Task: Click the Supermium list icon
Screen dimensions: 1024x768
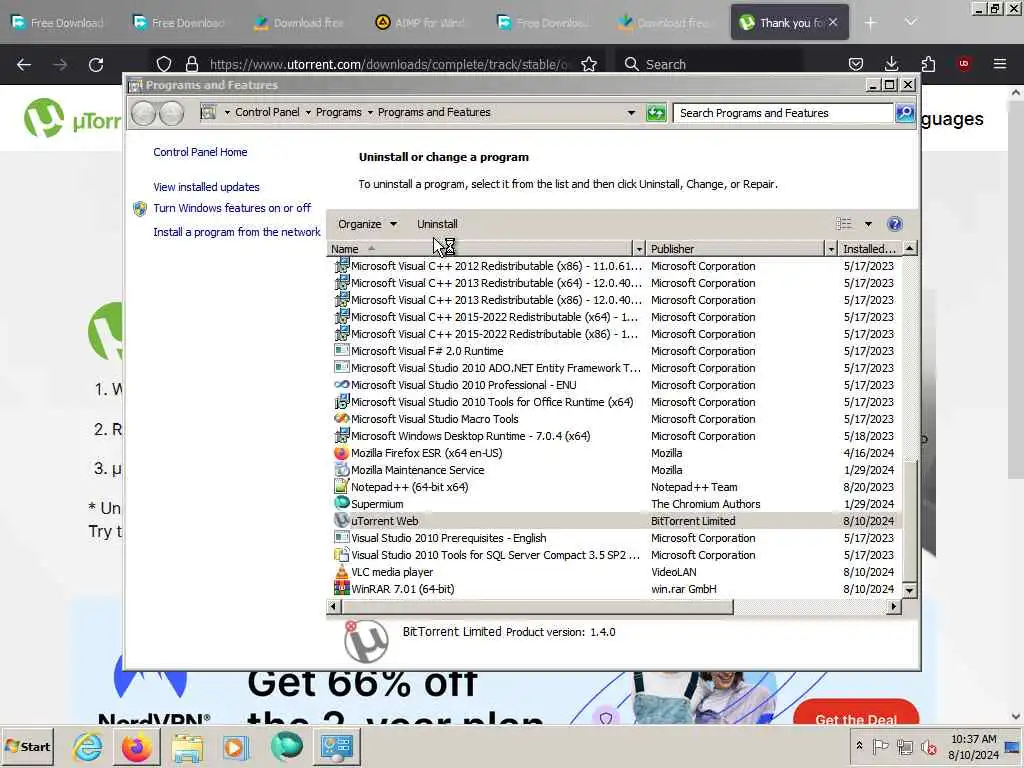Action: (341, 504)
